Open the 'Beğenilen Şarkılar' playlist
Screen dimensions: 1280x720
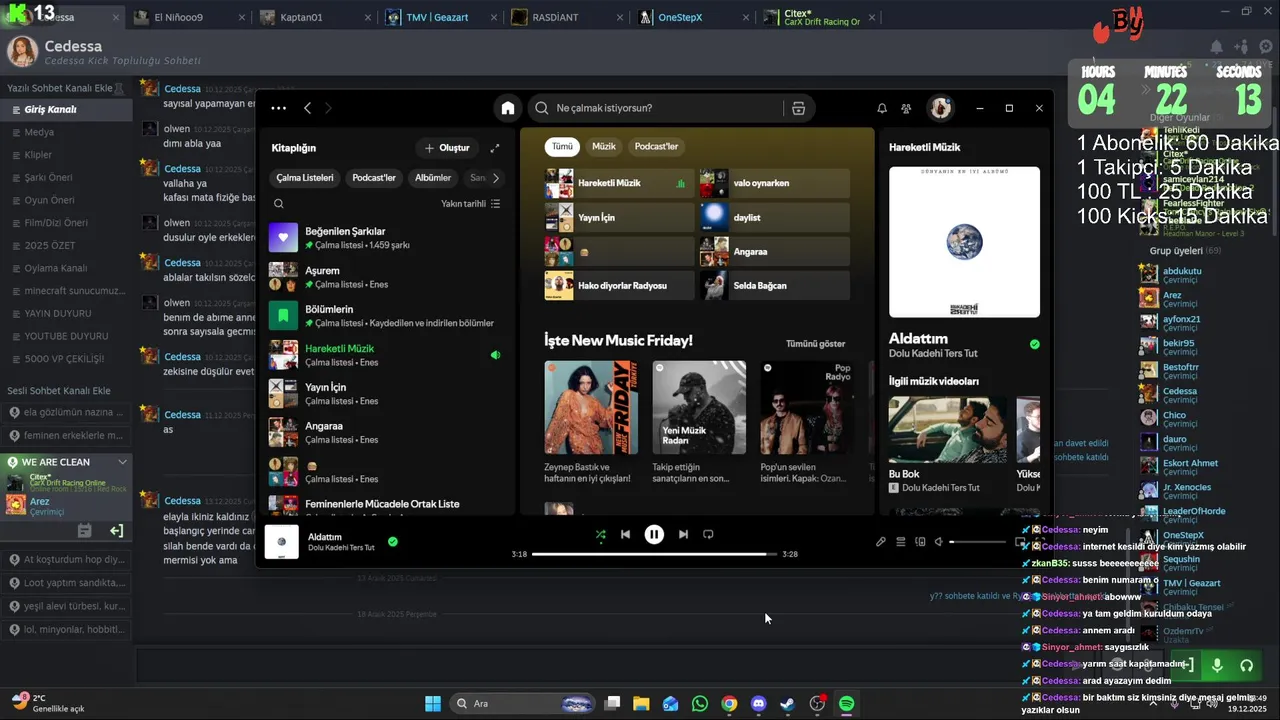click(x=385, y=237)
